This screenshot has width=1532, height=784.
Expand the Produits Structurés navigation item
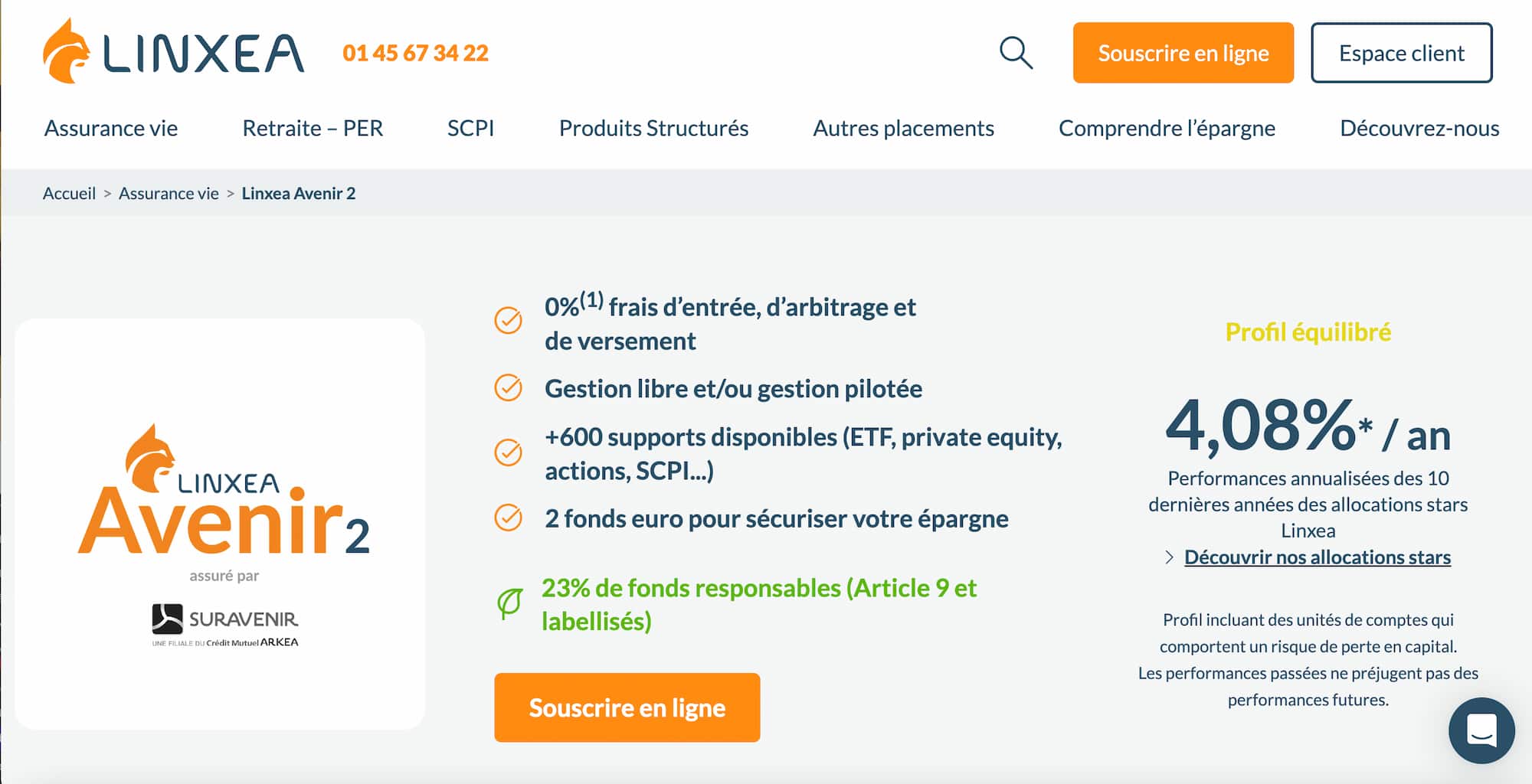pyautogui.click(x=653, y=128)
